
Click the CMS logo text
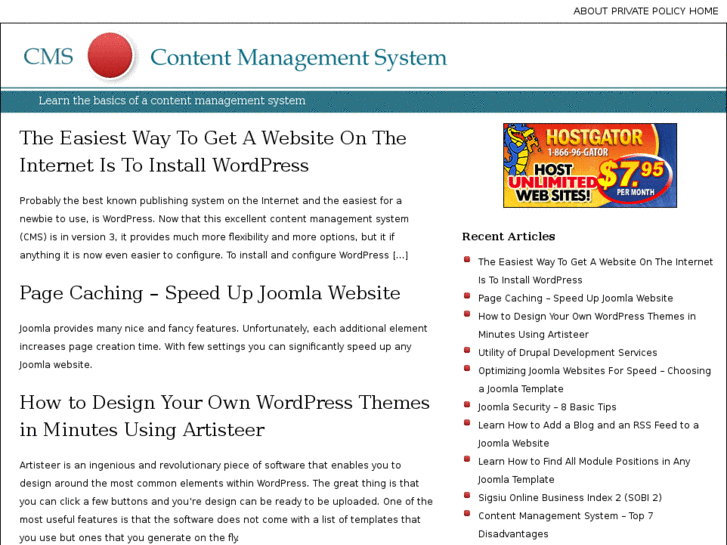pyautogui.click(x=48, y=57)
